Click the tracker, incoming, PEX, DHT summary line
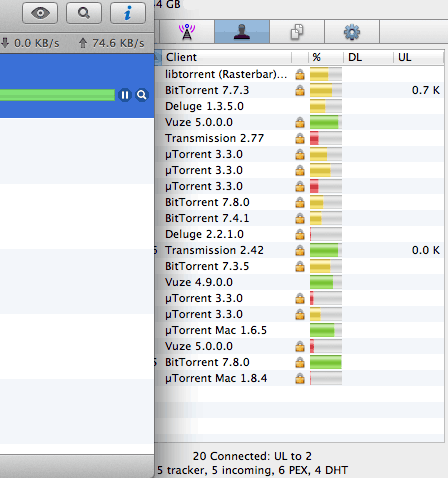The image size is (448, 478). (252, 470)
